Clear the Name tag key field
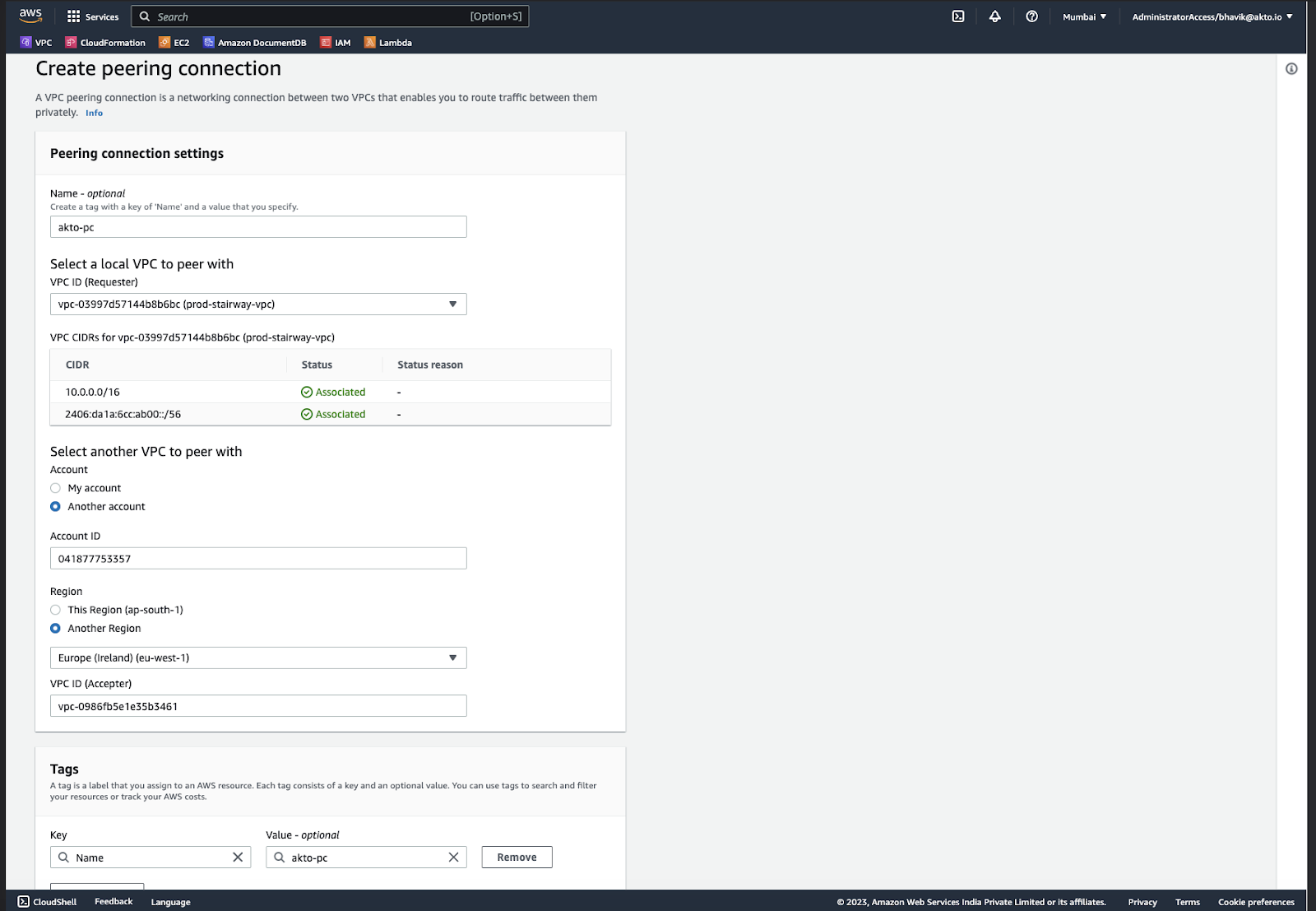 pos(238,858)
